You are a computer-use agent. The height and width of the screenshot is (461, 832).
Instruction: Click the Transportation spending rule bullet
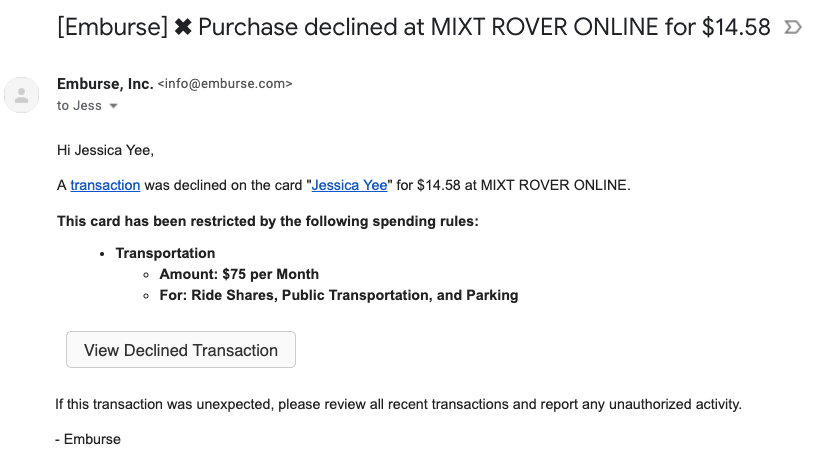[x=165, y=253]
